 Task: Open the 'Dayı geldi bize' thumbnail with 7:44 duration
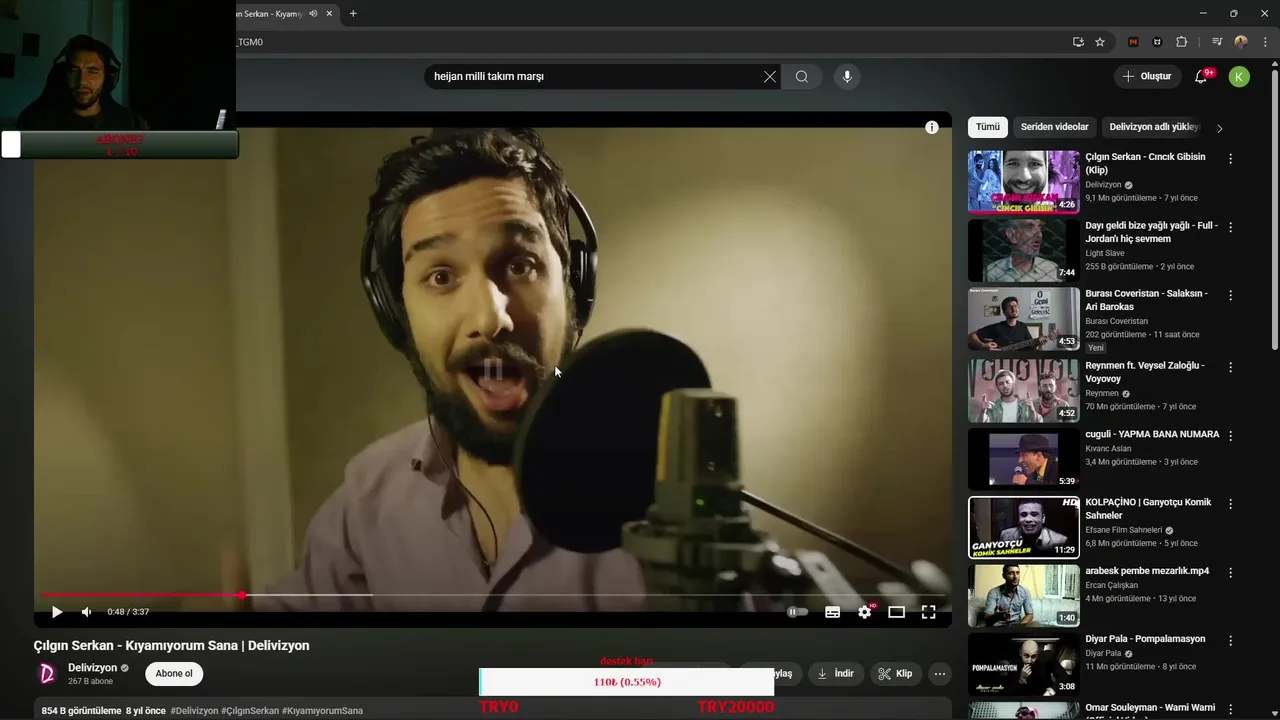[1024, 250]
